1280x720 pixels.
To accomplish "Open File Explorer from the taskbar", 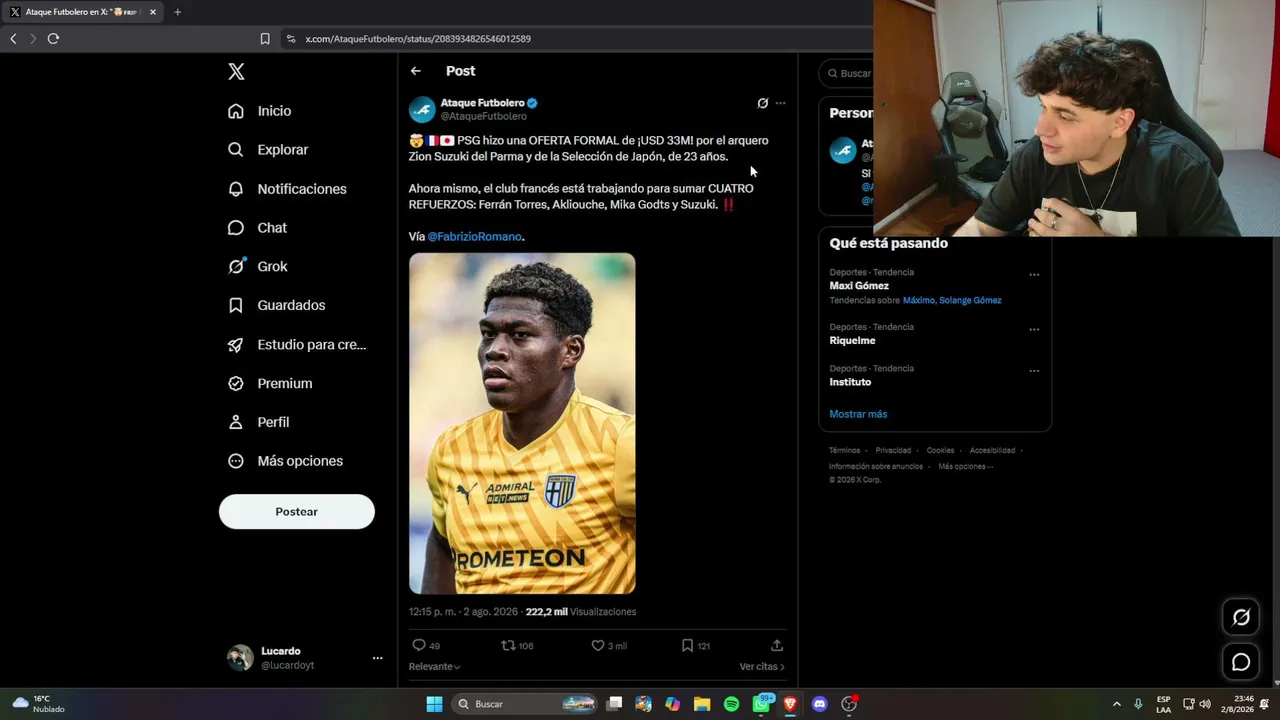I will point(702,704).
